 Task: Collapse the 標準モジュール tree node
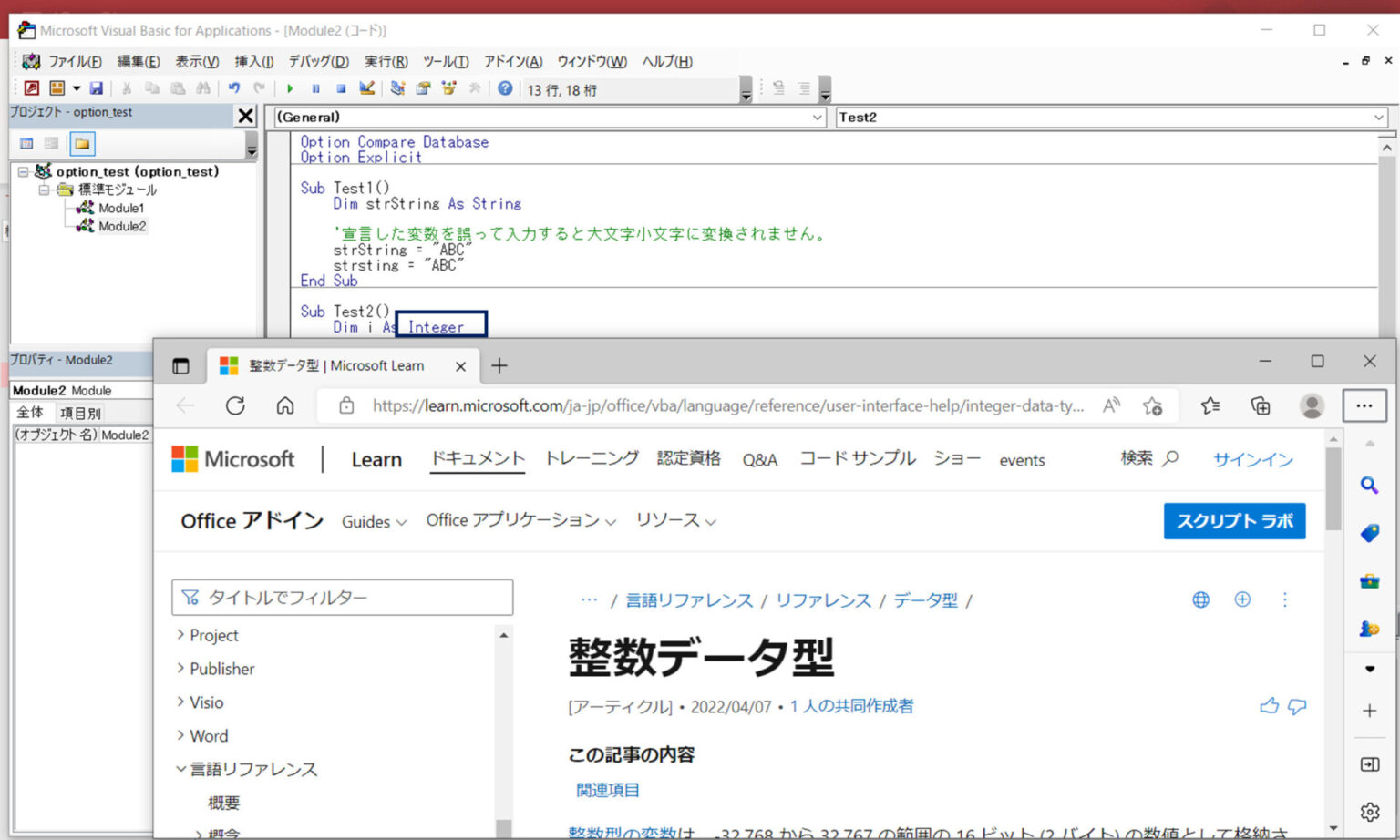[x=42, y=190]
